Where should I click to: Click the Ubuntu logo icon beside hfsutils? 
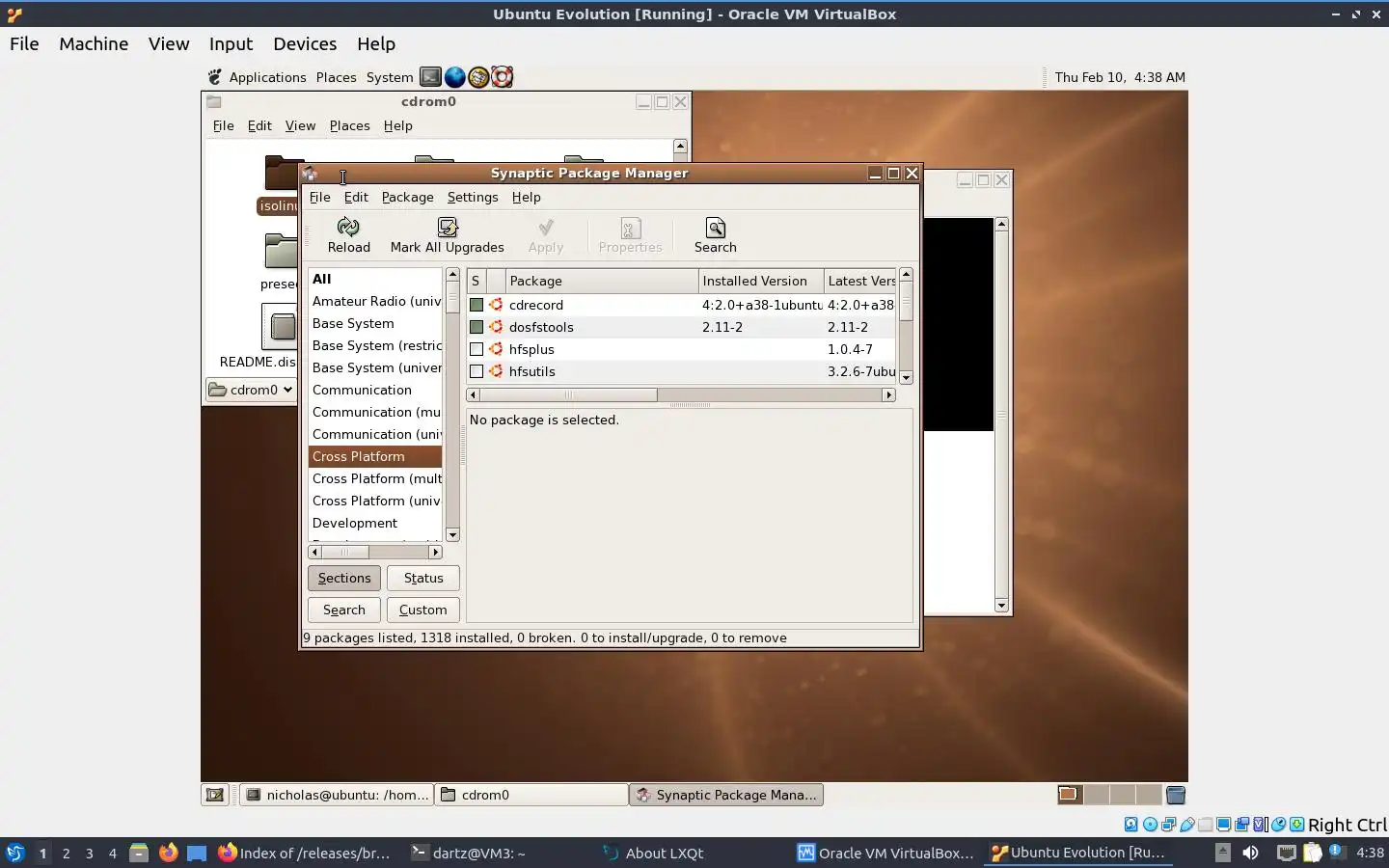coord(496,371)
